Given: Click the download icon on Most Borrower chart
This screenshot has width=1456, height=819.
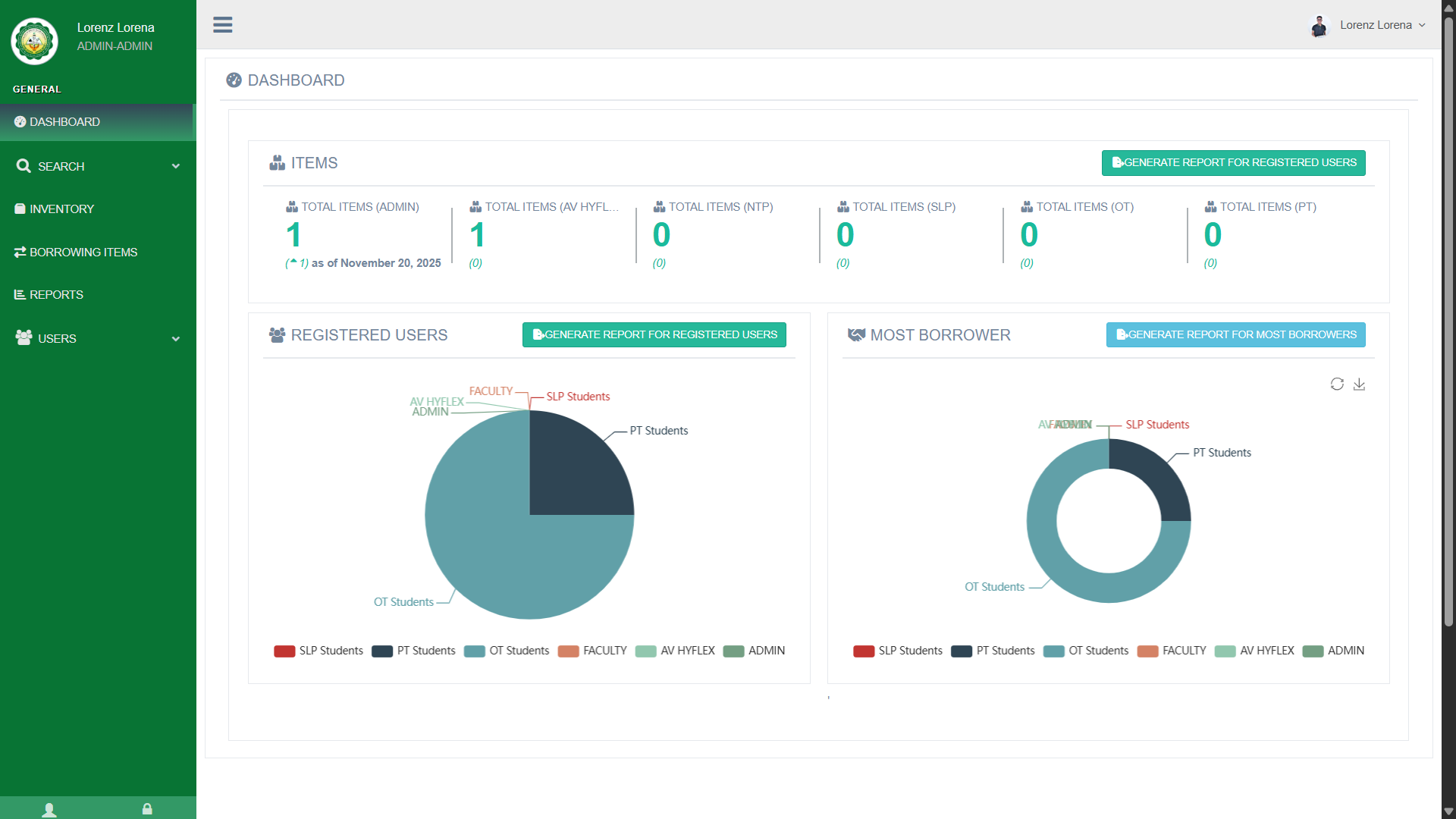Looking at the screenshot, I should [1359, 384].
